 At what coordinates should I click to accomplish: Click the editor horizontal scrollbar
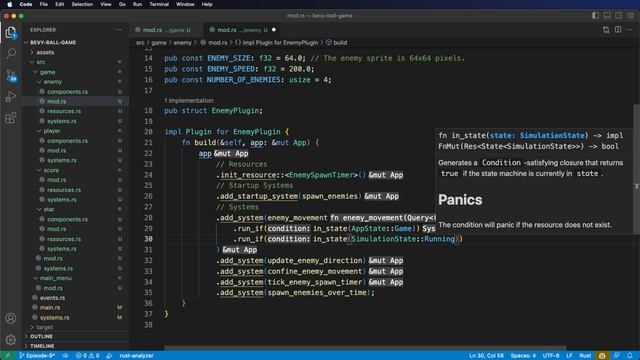(x=364, y=348)
